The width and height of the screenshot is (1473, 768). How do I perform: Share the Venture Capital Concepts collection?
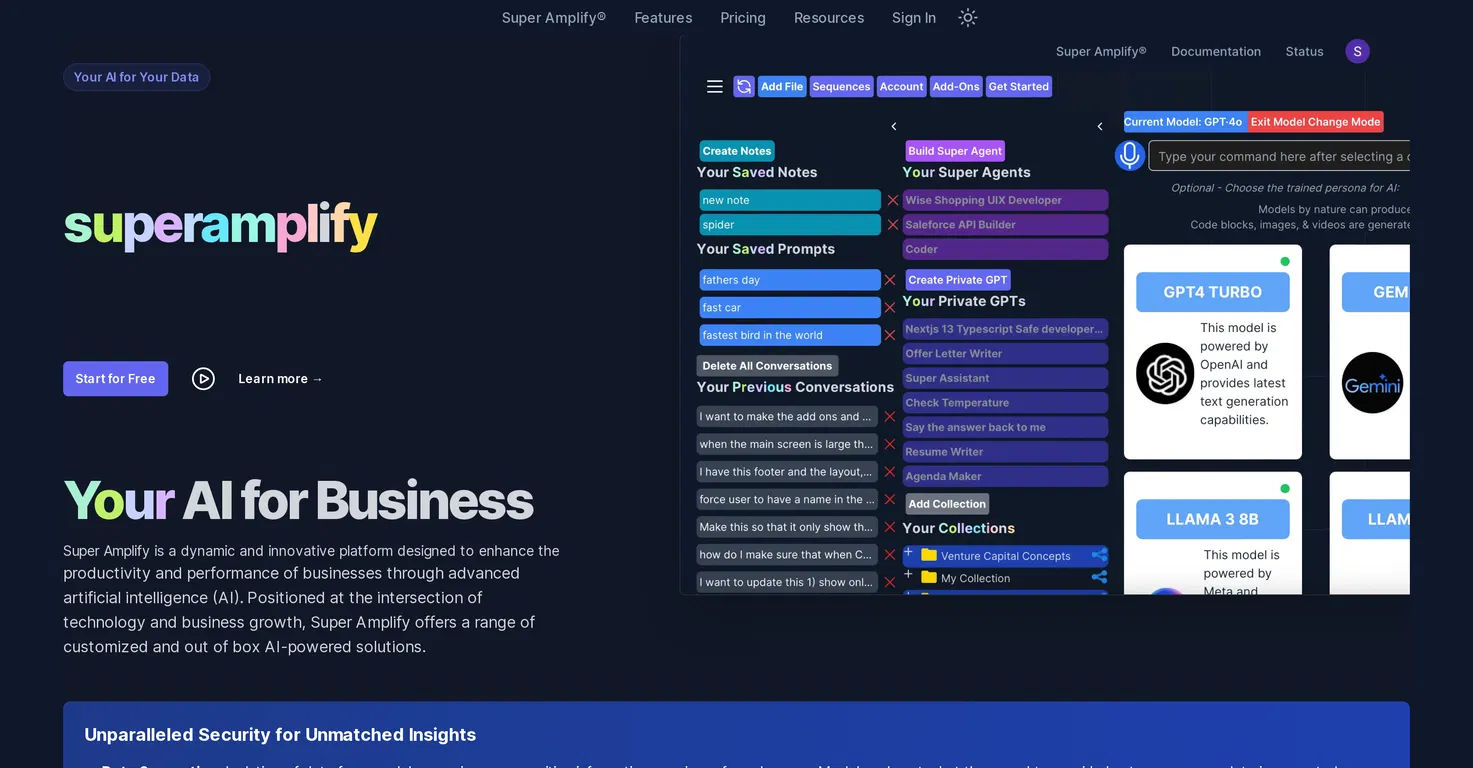tap(1099, 555)
